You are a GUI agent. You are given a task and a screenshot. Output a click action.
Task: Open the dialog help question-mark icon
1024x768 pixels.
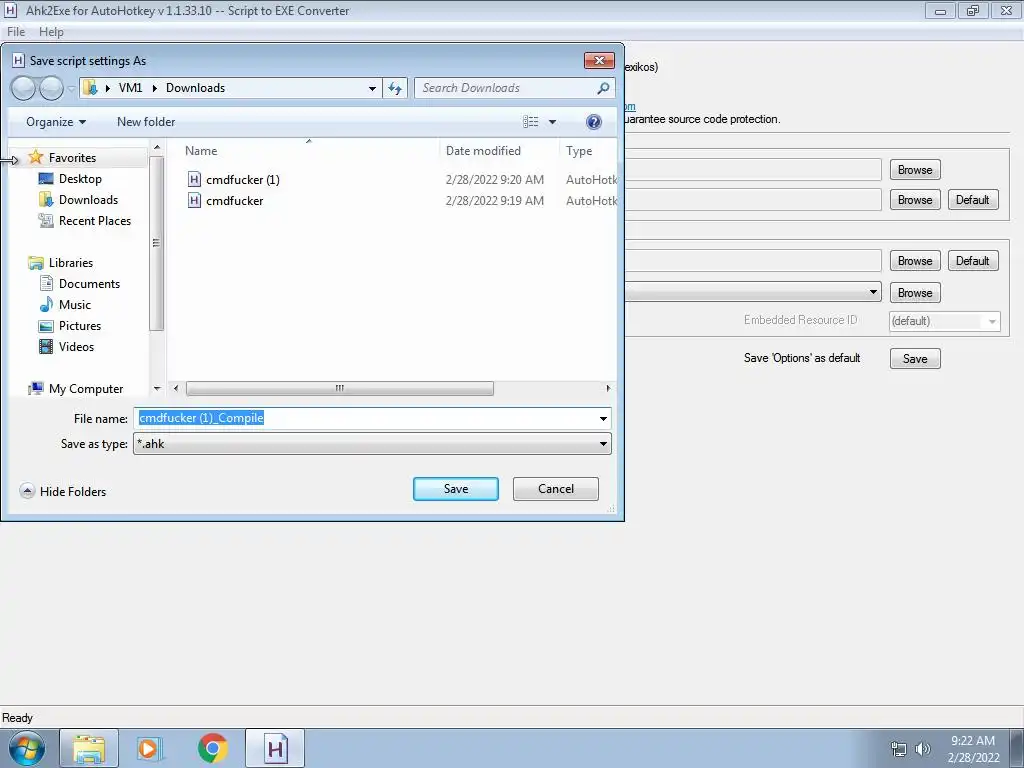(x=594, y=122)
